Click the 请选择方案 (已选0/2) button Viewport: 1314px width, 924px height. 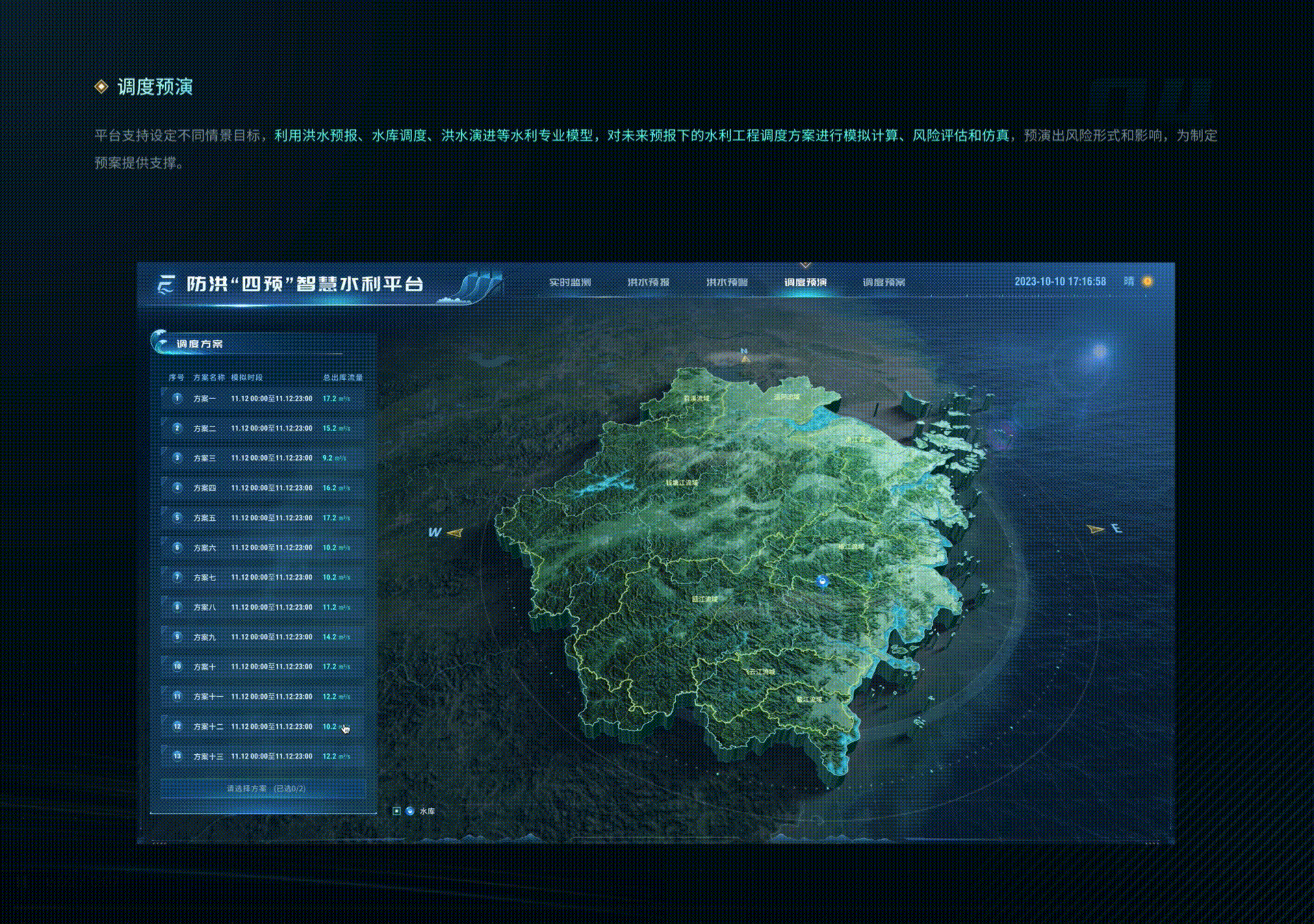tap(263, 788)
